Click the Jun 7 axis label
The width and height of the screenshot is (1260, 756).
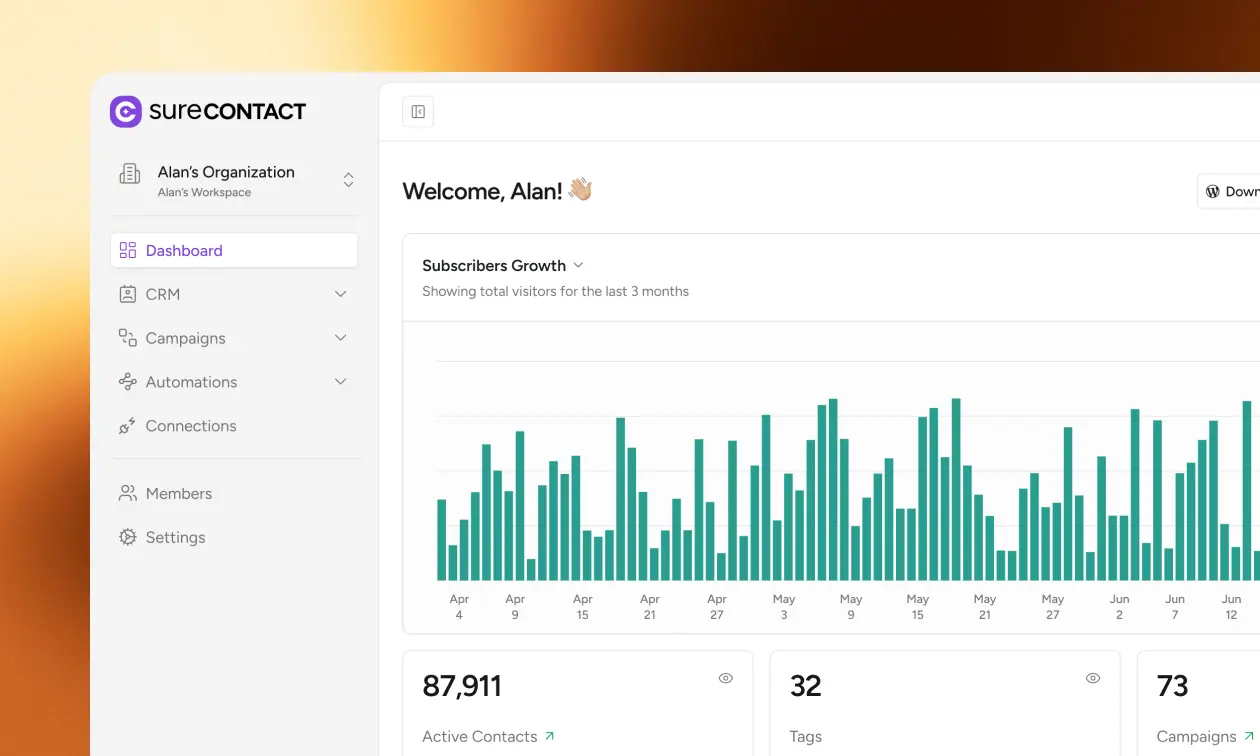[1175, 607]
